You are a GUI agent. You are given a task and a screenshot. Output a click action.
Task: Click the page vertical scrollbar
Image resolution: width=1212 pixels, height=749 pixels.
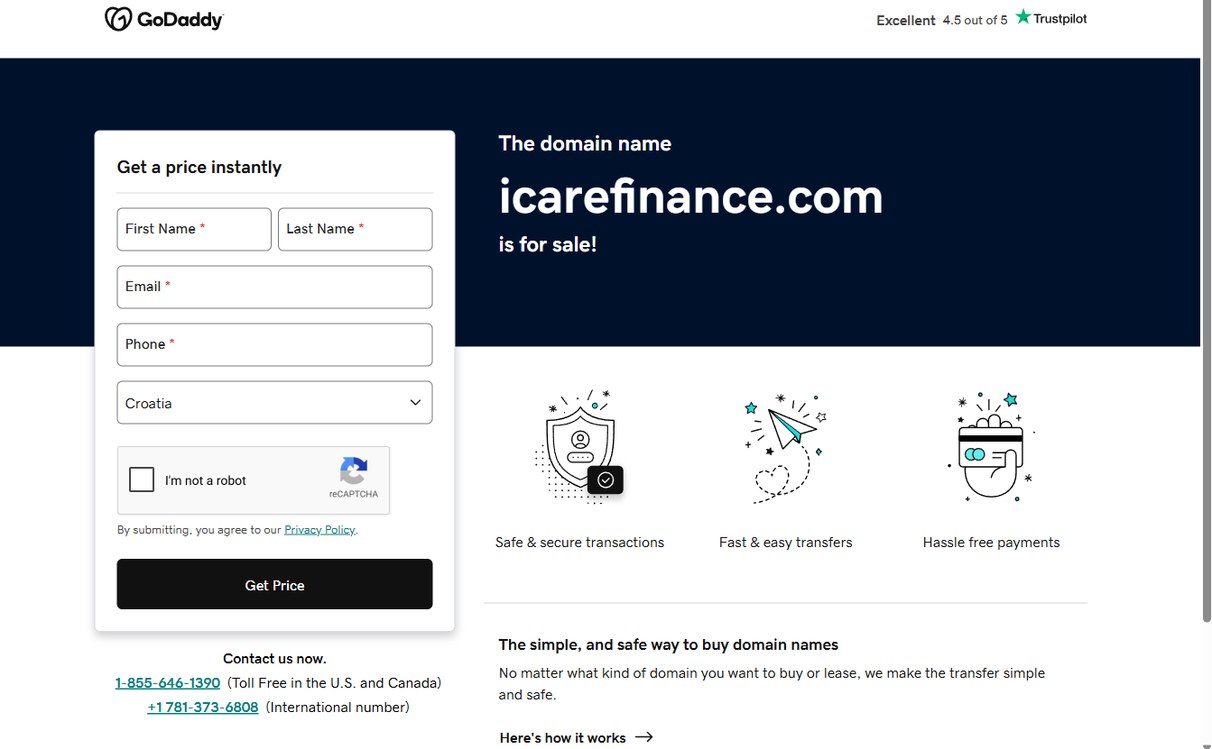coord(1206,310)
